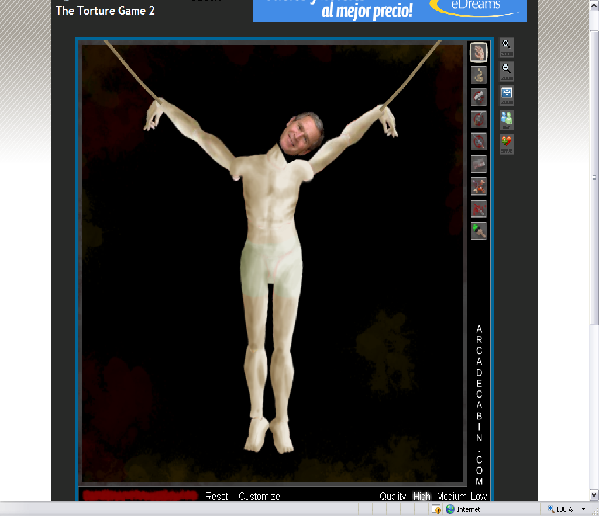Set quality to Medium
The height and width of the screenshot is (521, 604).
pyautogui.click(x=452, y=496)
